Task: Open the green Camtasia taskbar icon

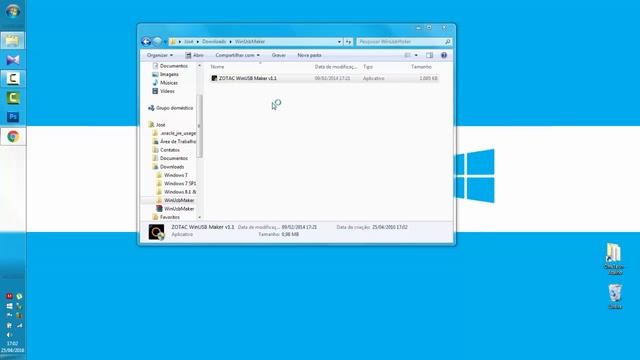Action: (13, 98)
